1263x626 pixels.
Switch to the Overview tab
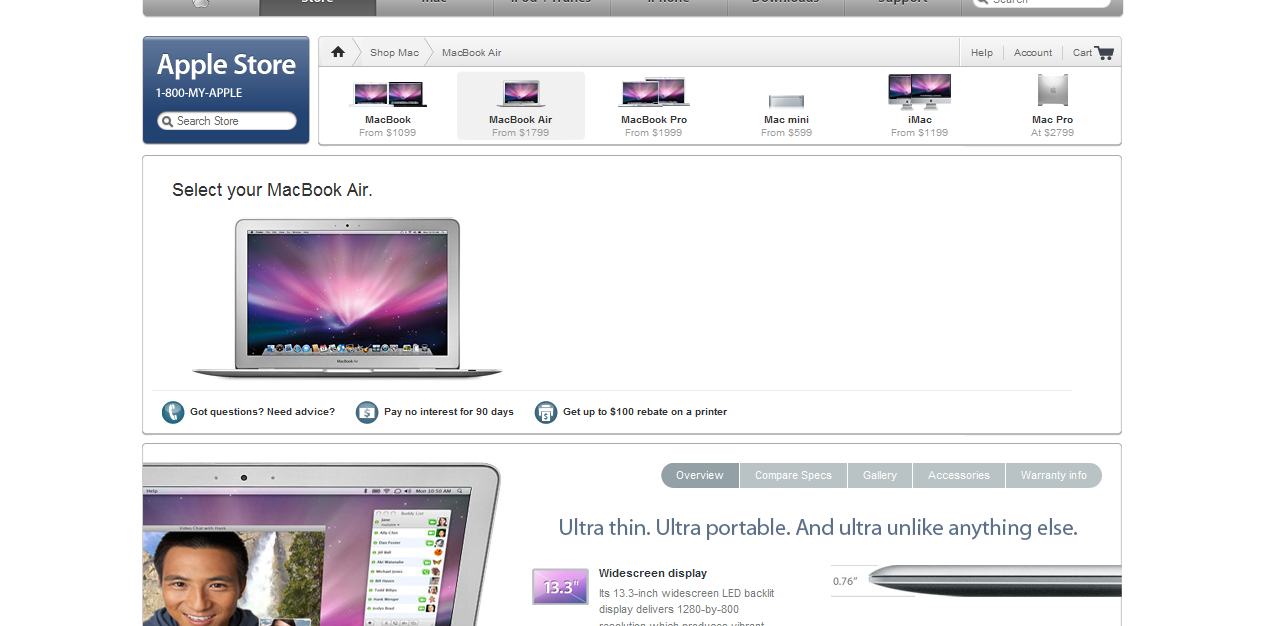point(700,476)
